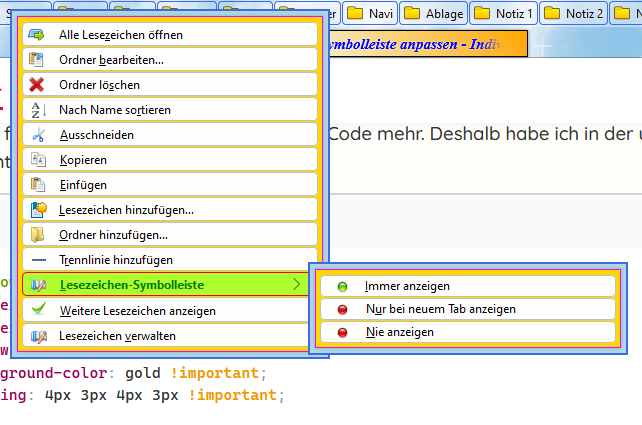Click the A-Z sort icon
Screen dimensions: 642x425
39,110
